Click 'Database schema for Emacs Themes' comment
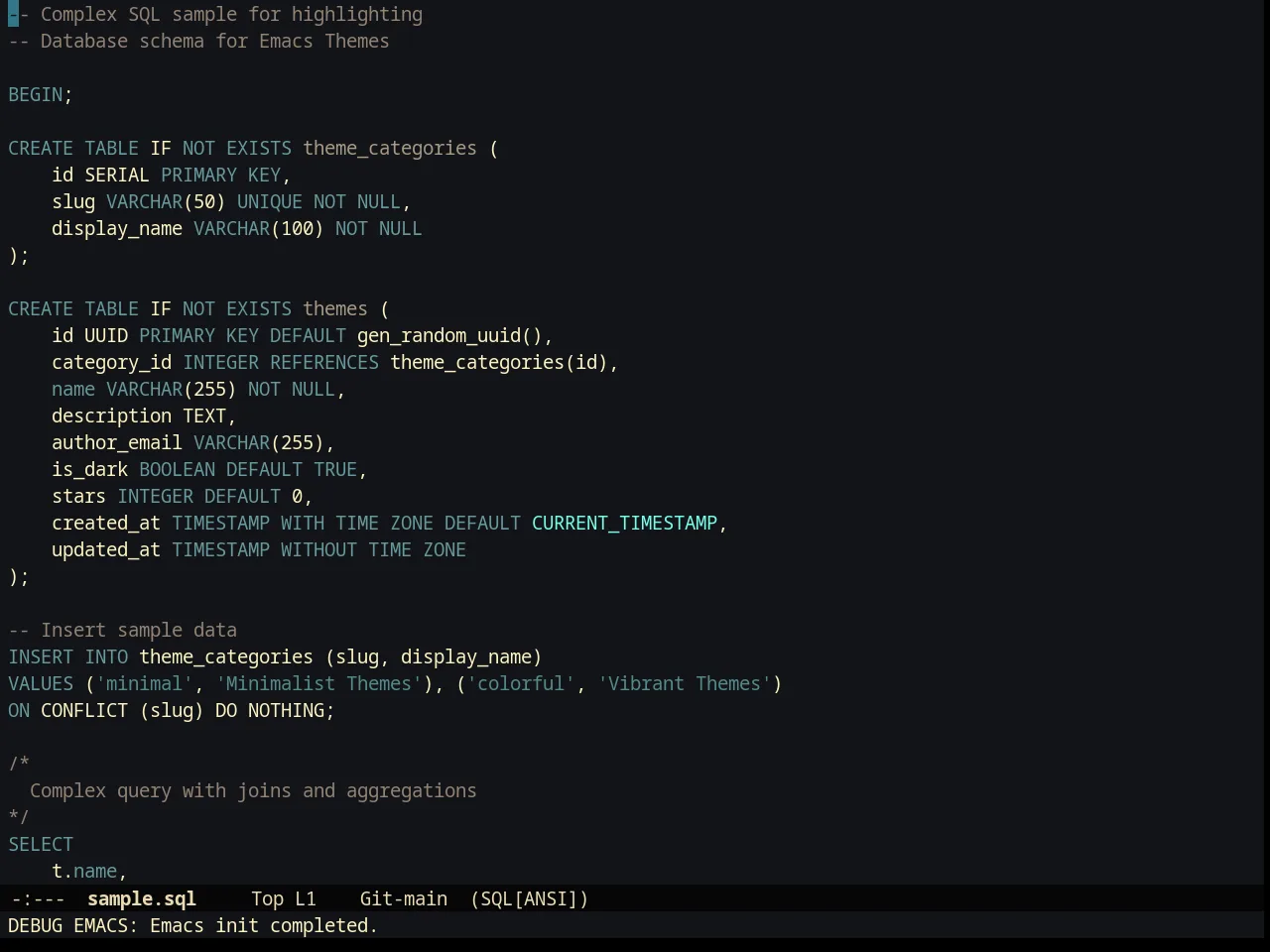1270x952 pixels. (198, 41)
